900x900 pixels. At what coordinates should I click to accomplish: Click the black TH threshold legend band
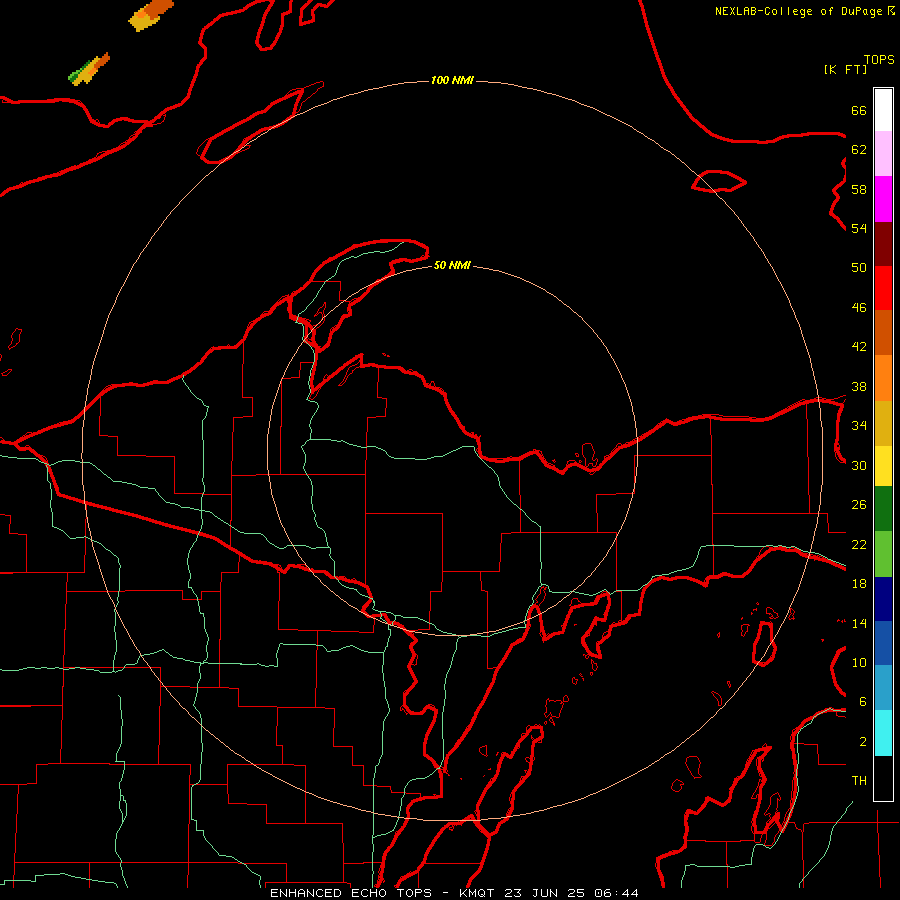coord(883,778)
